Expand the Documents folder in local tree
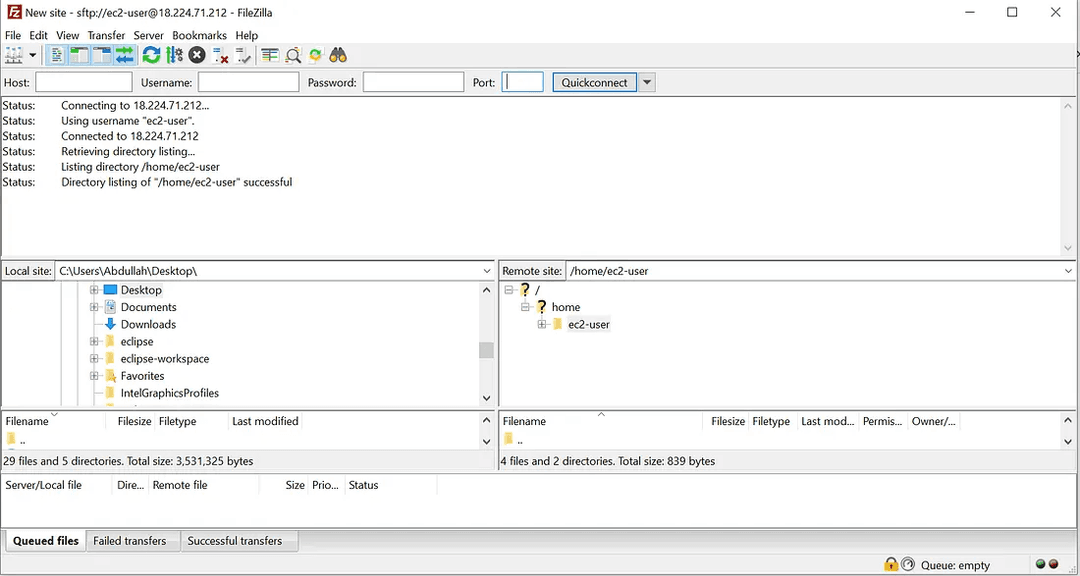This screenshot has width=1080, height=576. (x=94, y=307)
